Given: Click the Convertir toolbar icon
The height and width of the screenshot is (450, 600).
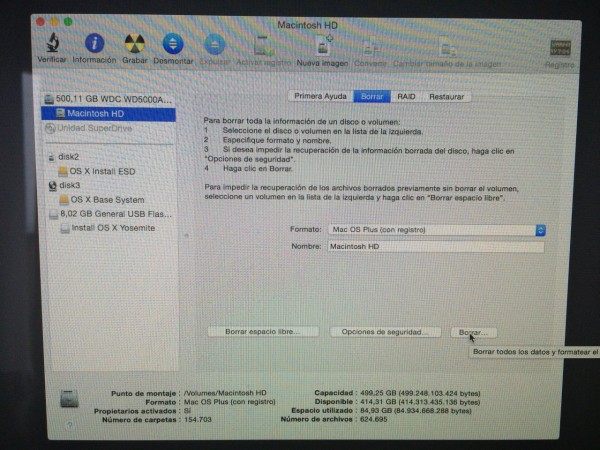Looking at the screenshot, I should [370, 48].
